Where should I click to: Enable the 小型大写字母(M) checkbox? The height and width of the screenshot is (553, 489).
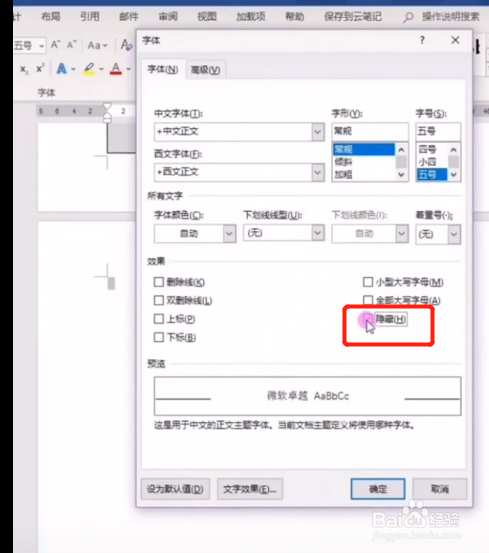tap(368, 282)
